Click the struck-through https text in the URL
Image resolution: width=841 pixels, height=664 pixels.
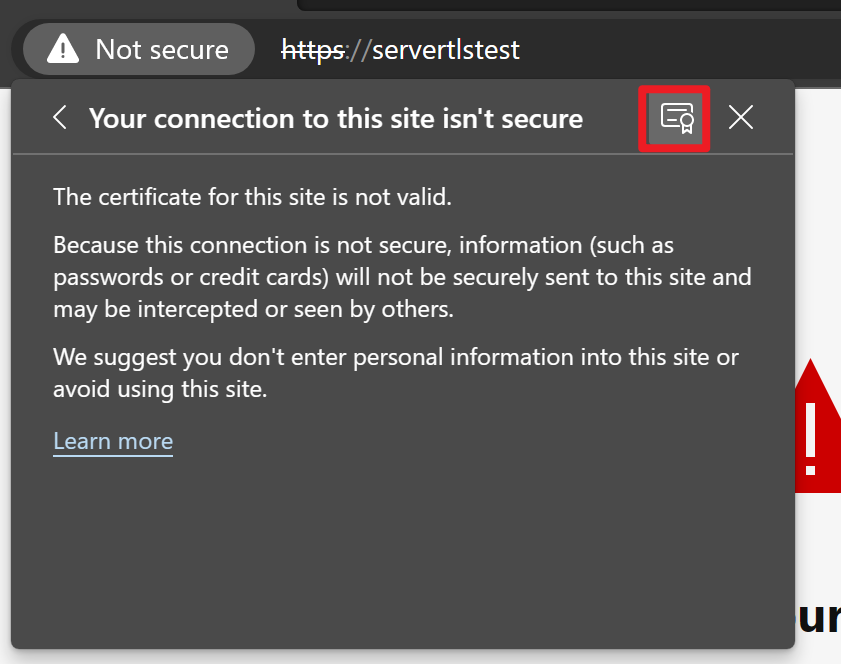(x=313, y=49)
